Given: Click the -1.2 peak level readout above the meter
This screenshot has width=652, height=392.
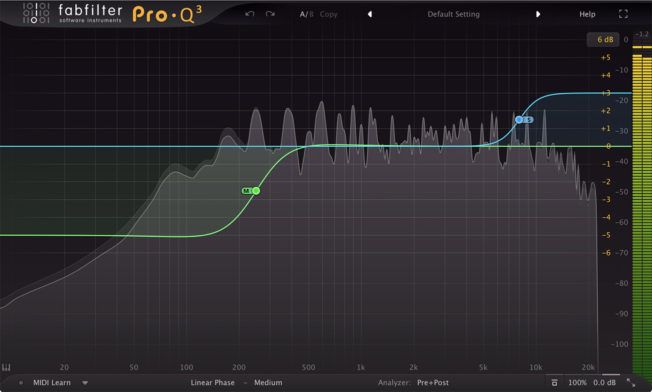Looking at the screenshot, I should click(642, 34).
